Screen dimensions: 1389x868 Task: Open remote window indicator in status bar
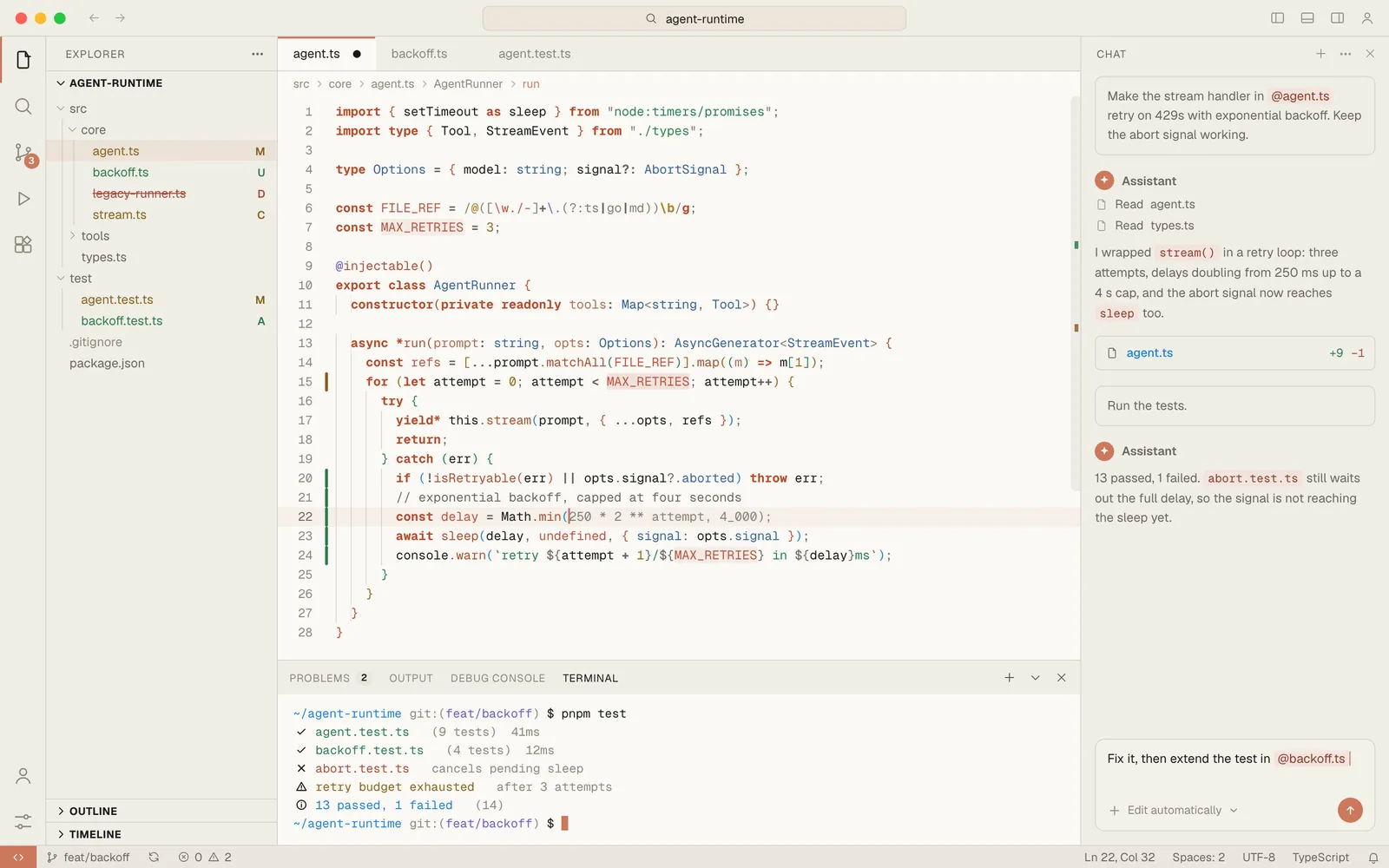coord(18,858)
